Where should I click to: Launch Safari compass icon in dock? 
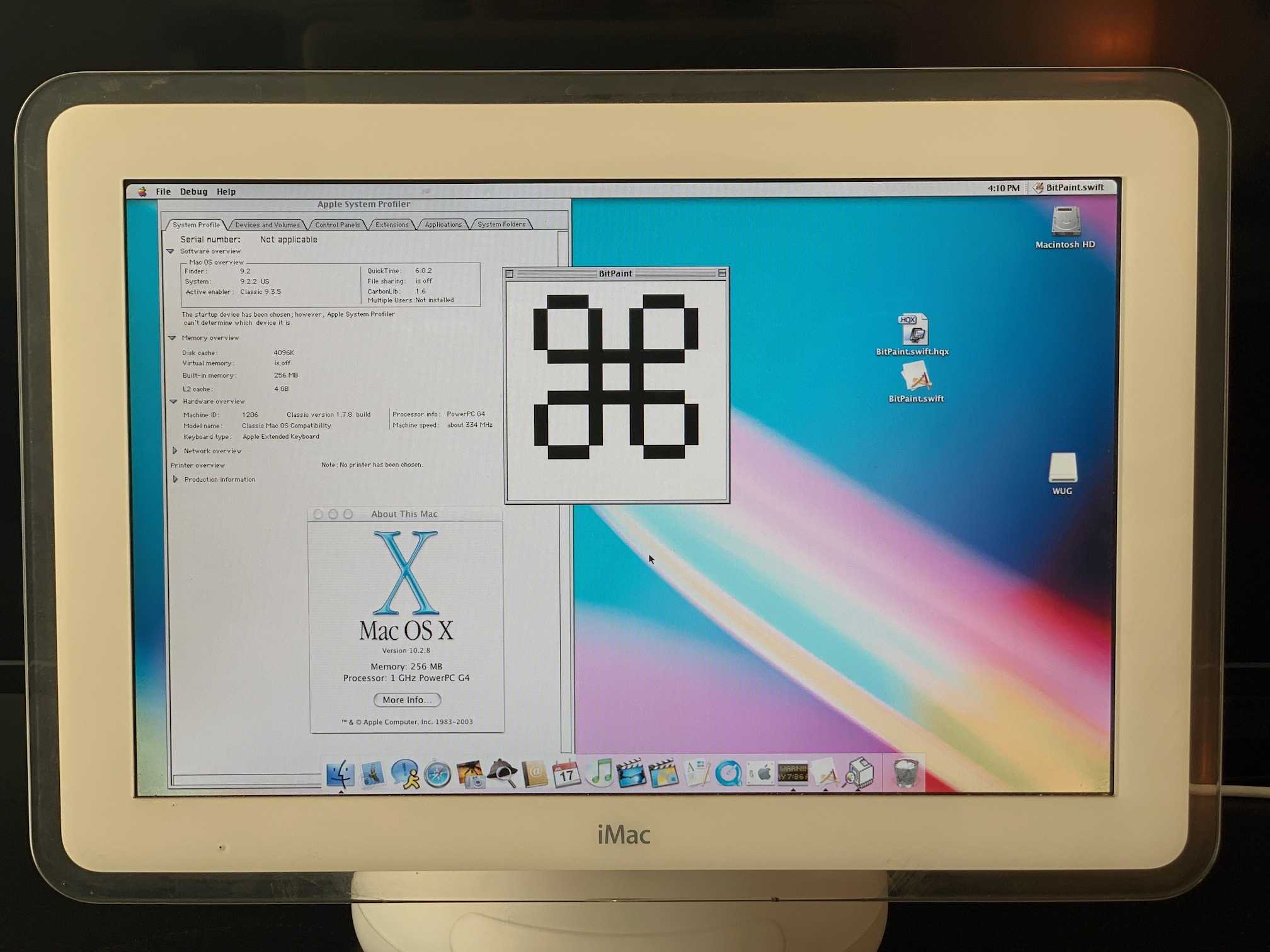pyautogui.click(x=437, y=774)
